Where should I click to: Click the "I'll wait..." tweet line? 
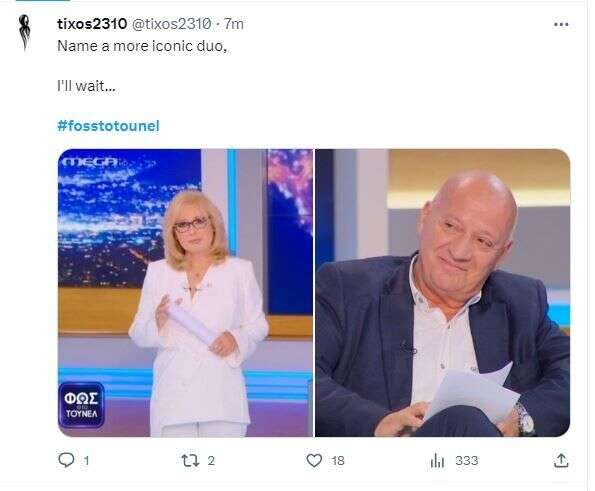click(86, 86)
